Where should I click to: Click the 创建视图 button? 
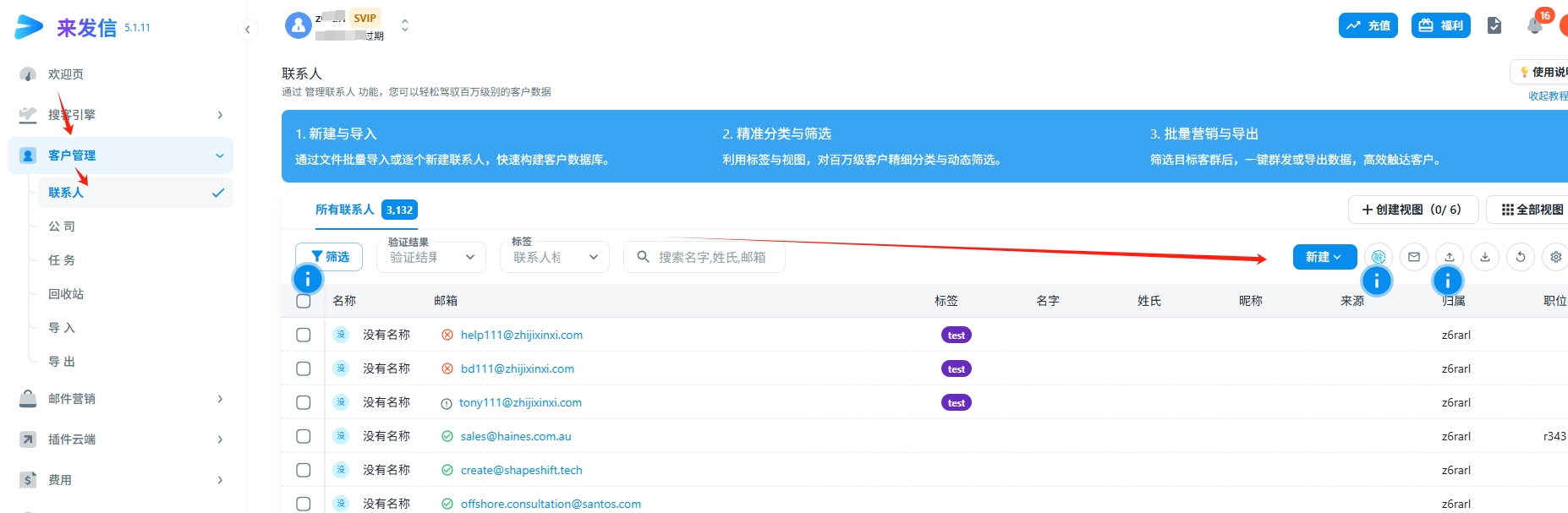coord(1412,210)
